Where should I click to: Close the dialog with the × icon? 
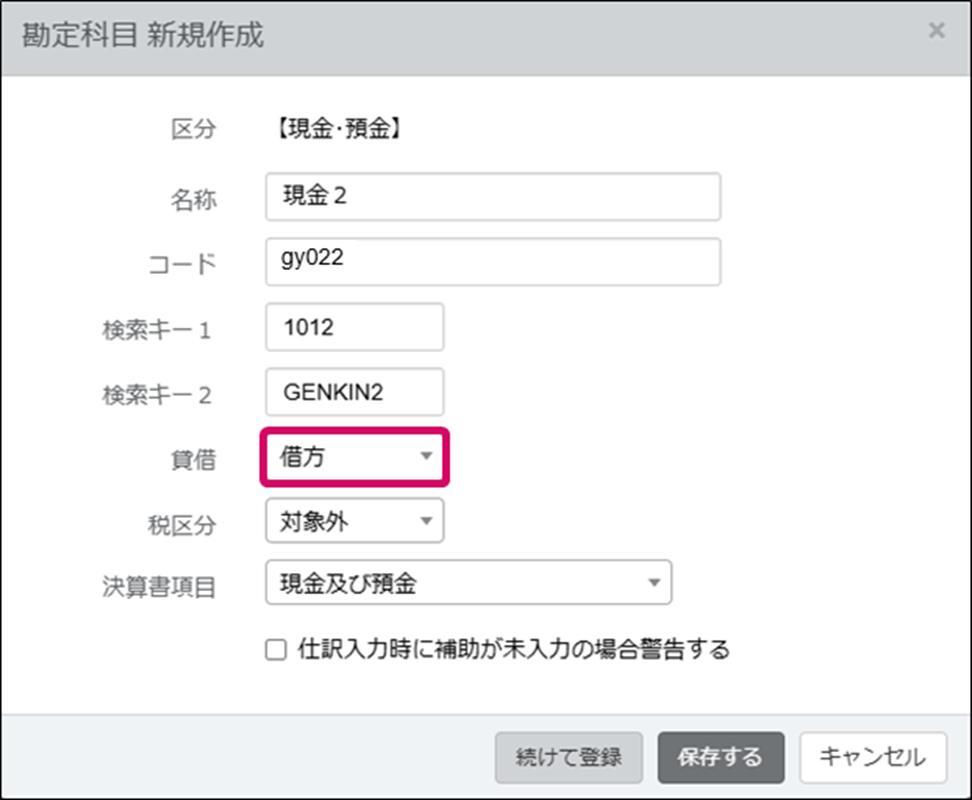point(936,31)
